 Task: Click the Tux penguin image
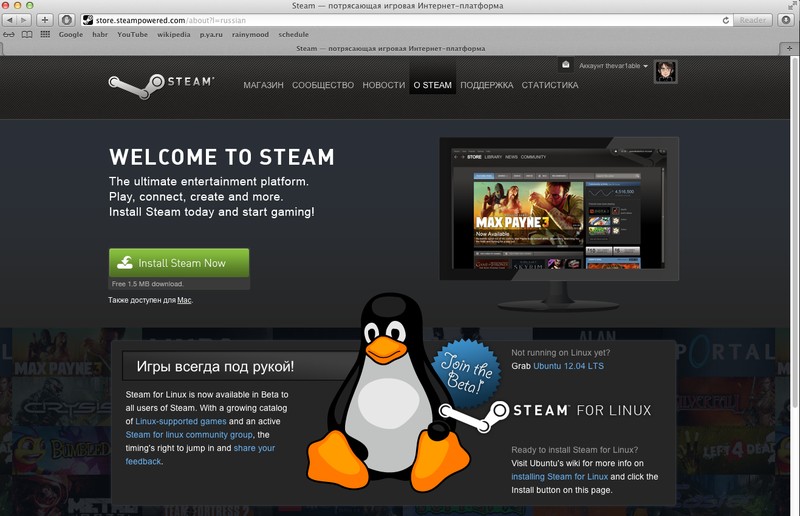(x=388, y=393)
